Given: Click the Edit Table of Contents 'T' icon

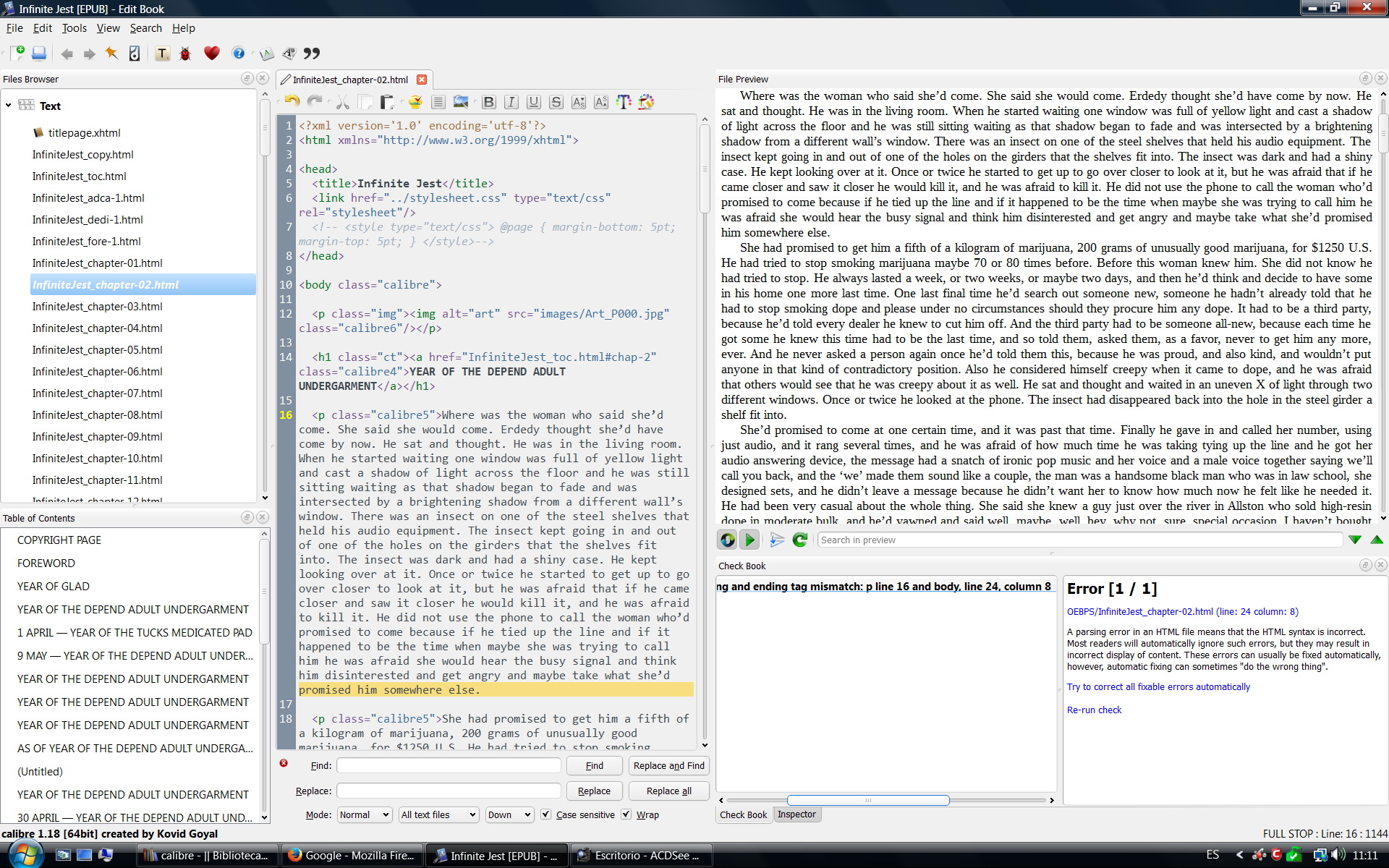Looking at the screenshot, I should tap(162, 54).
